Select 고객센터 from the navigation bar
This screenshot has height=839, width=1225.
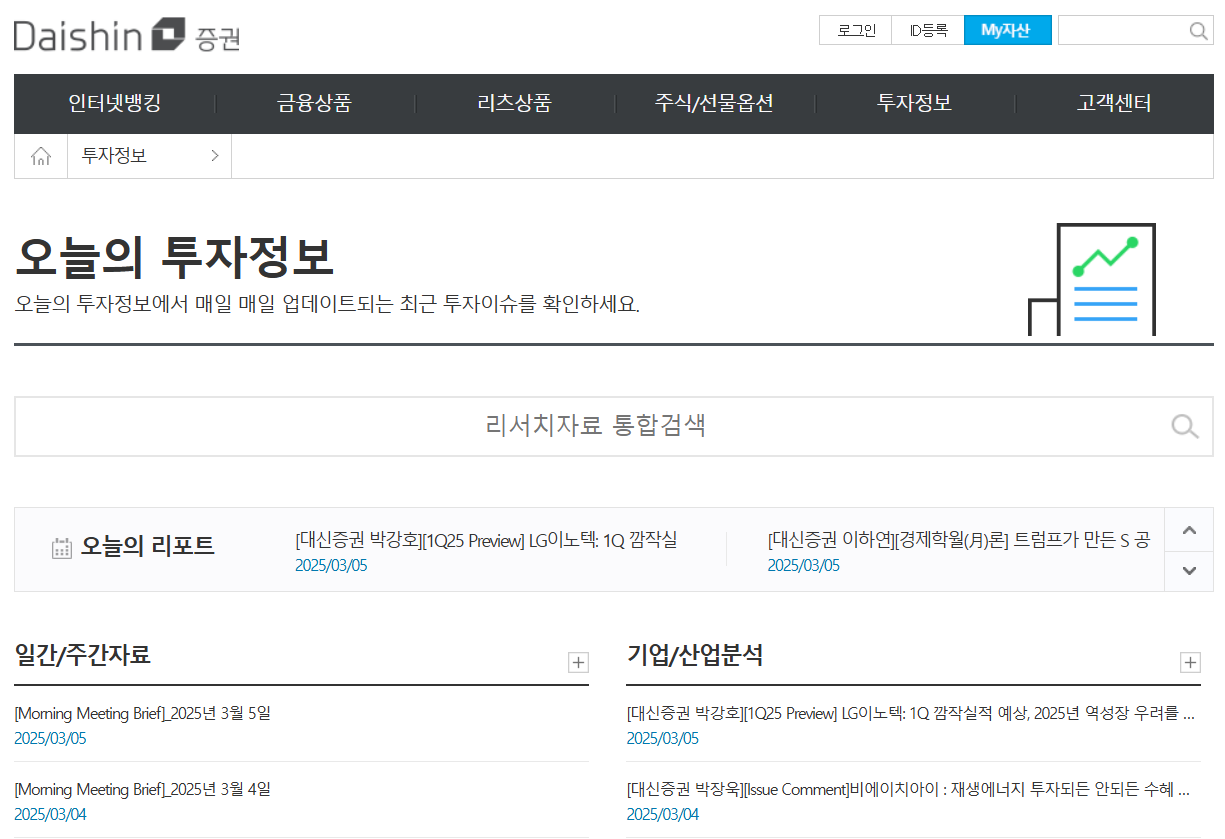[x=1114, y=103]
